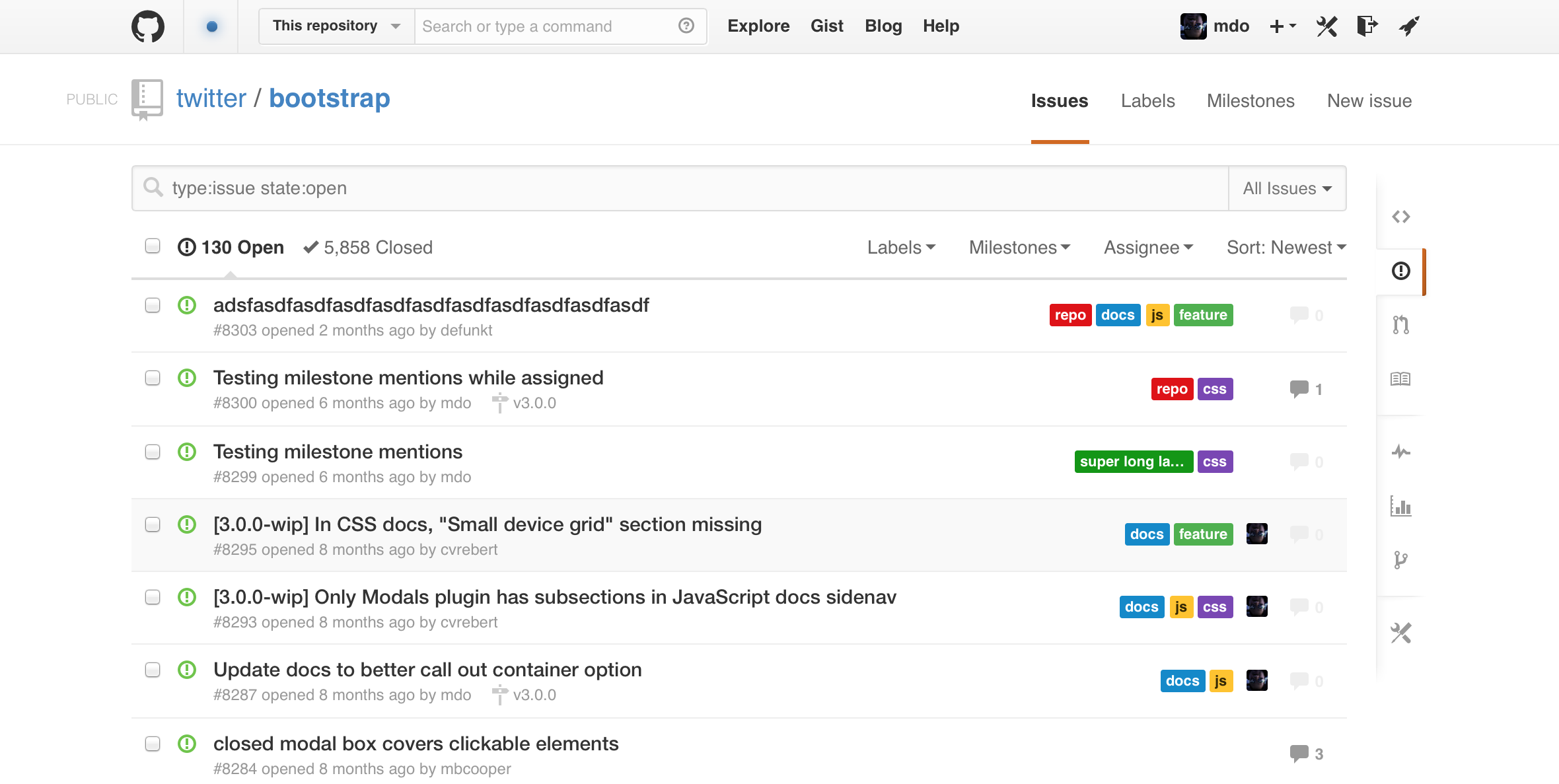Select checkbox for Modals plugin issue #8293
Screen dimensions: 1559x784
tap(153, 597)
